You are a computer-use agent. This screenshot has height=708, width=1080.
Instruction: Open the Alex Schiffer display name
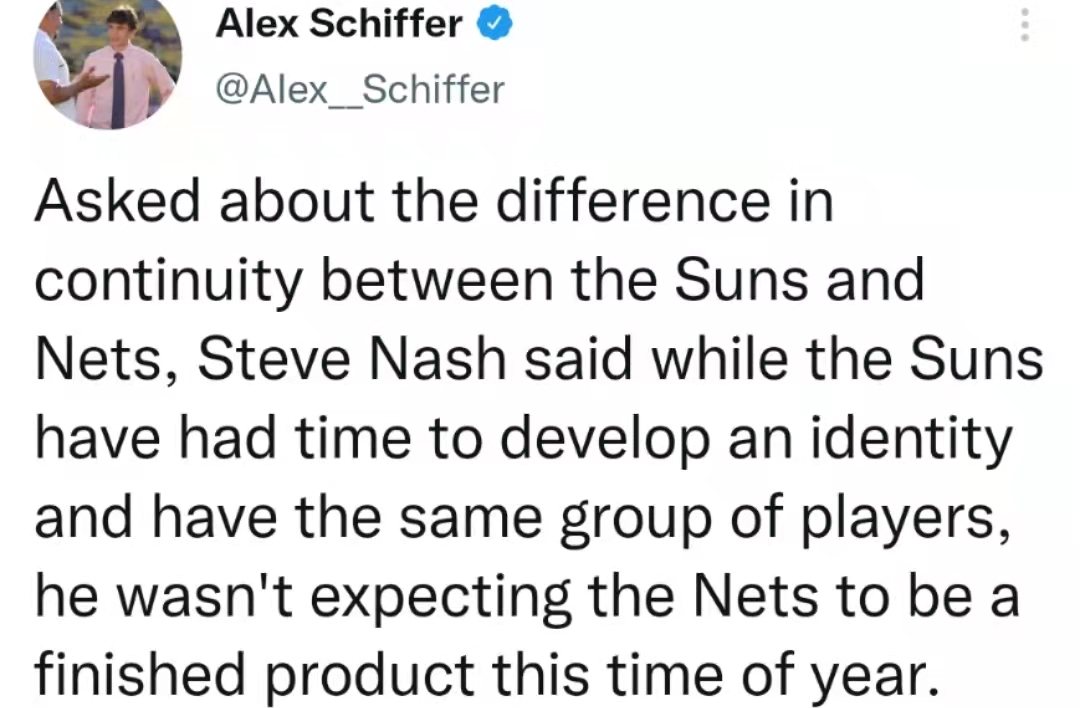coord(338,24)
